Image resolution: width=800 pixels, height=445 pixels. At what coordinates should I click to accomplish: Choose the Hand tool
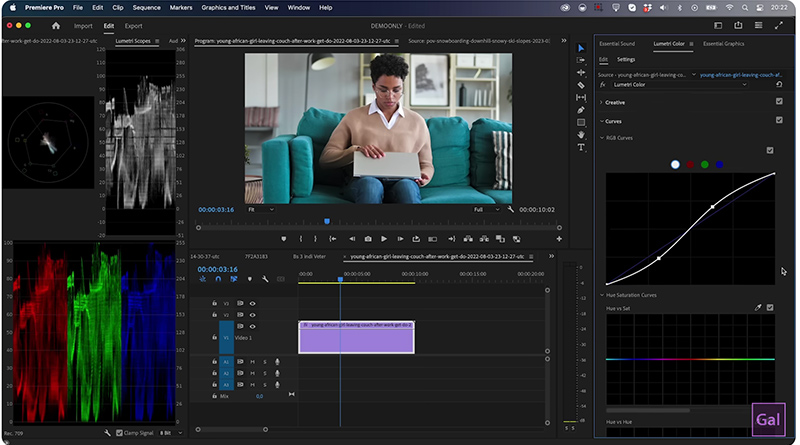click(x=581, y=135)
